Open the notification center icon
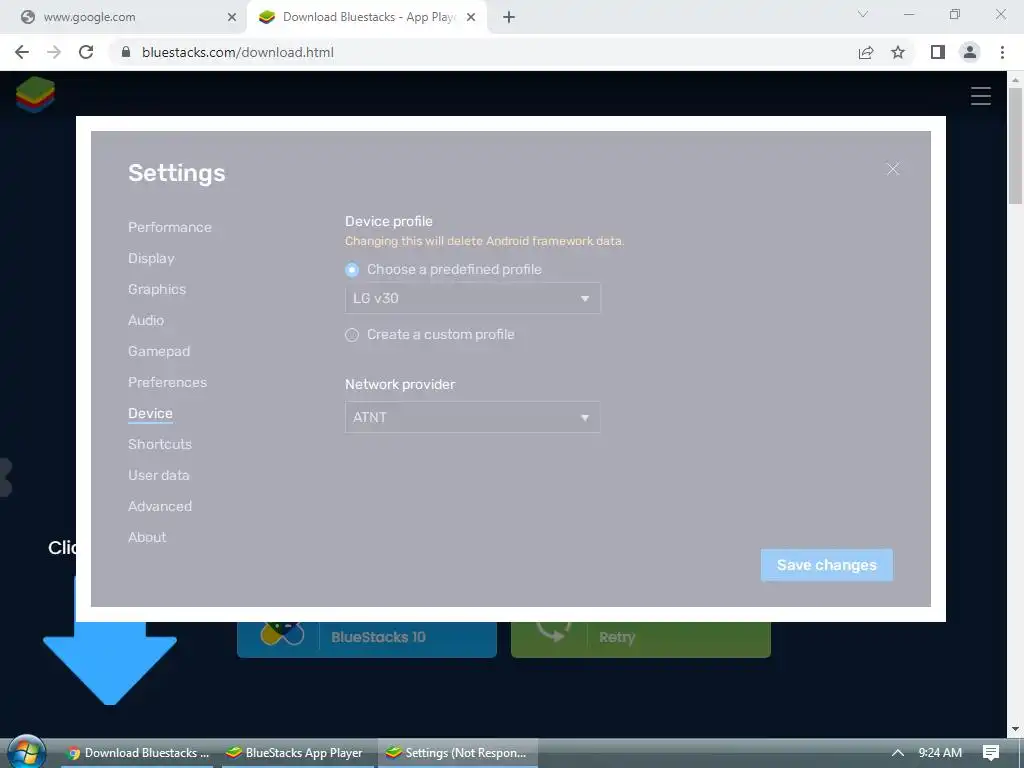This screenshot has width=1024, height=768. click(x=991, y=753)
